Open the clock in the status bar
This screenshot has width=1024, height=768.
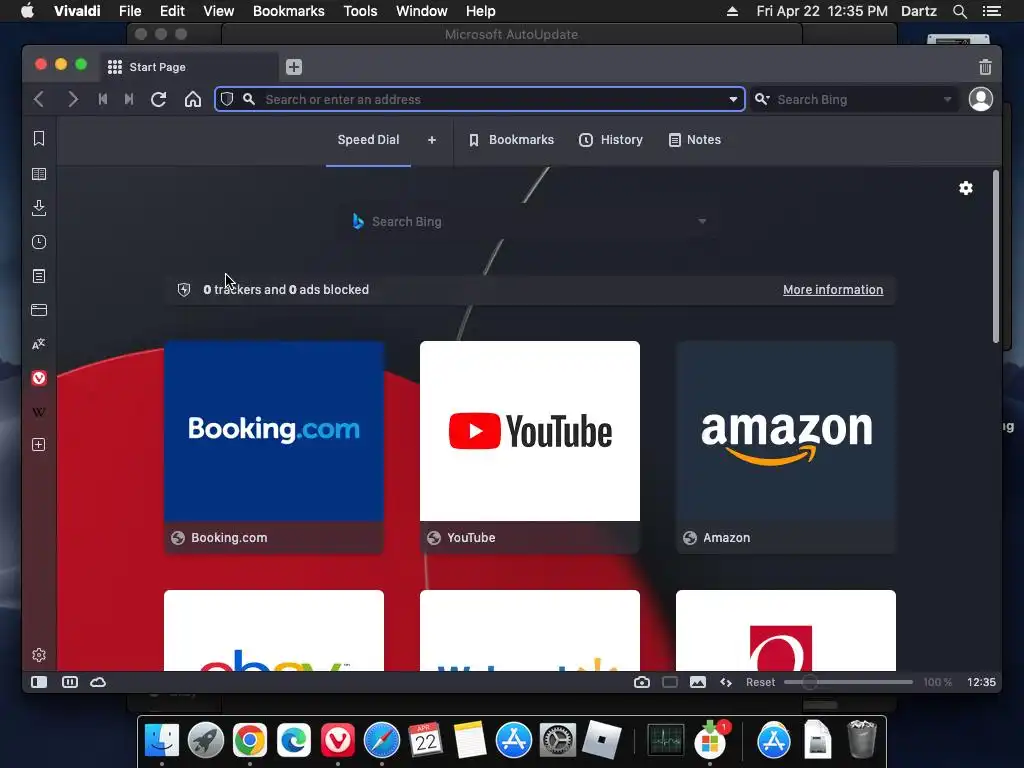click(x=981, y=682)
